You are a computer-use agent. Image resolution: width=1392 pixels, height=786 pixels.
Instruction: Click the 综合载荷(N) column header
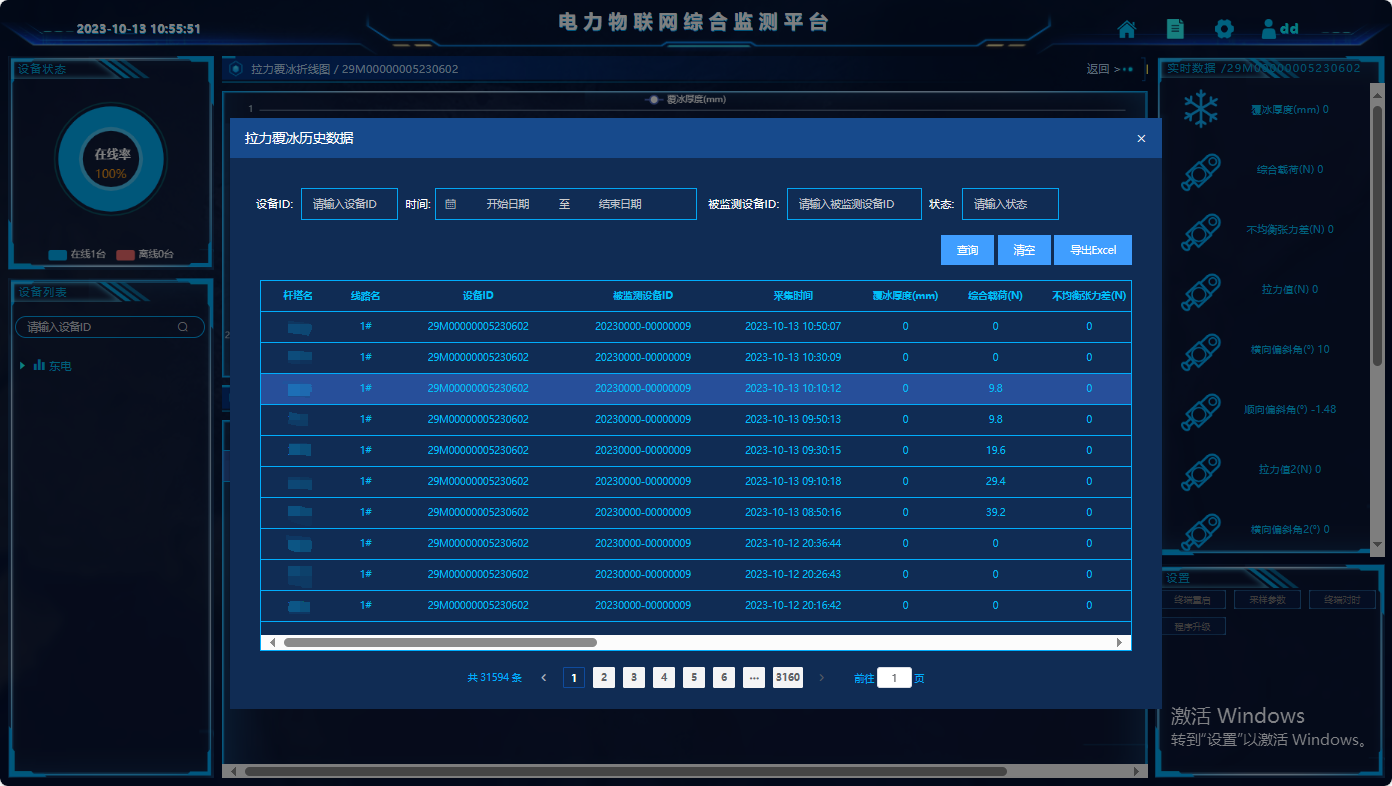tap(995, 296)
